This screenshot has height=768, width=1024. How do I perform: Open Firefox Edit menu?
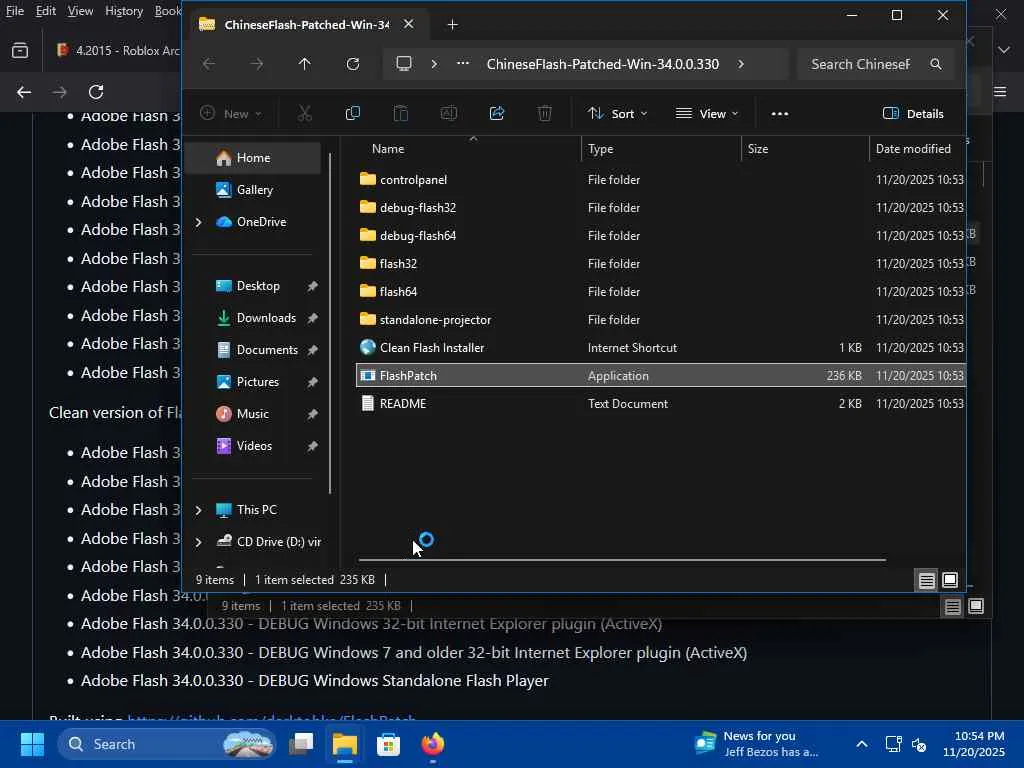click(x=46, y=11)
